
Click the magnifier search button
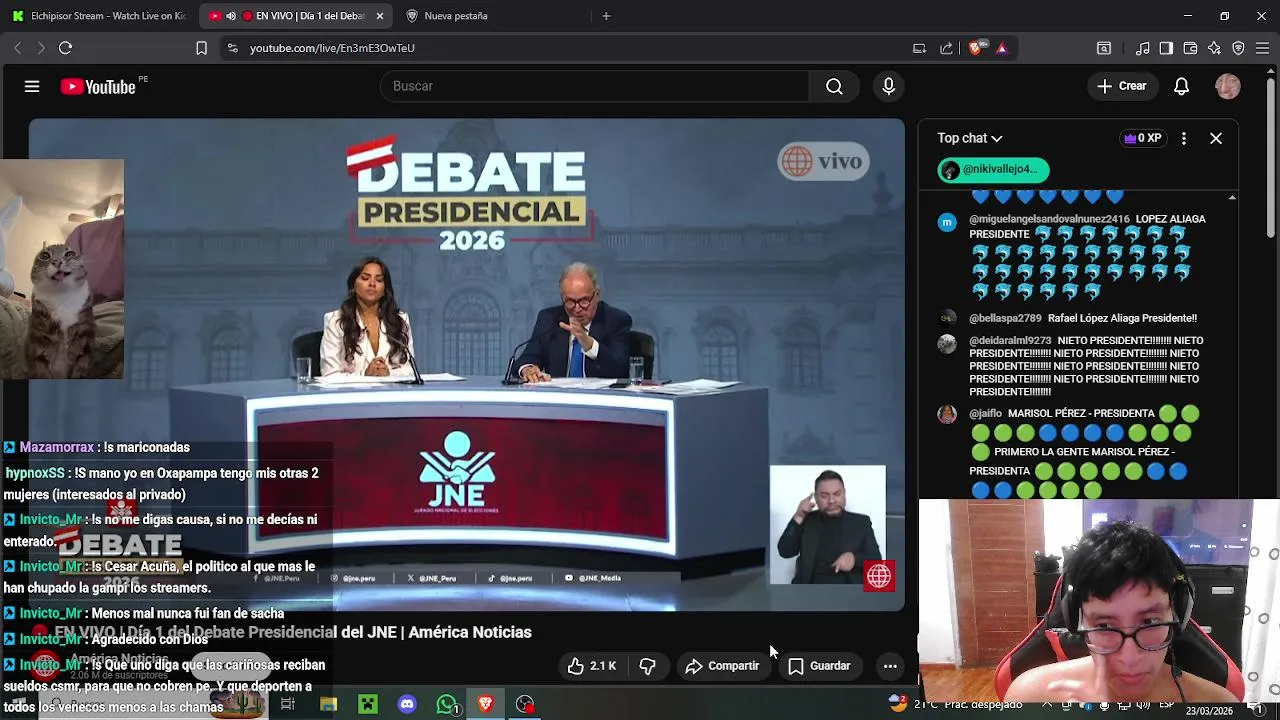point(834,86)
